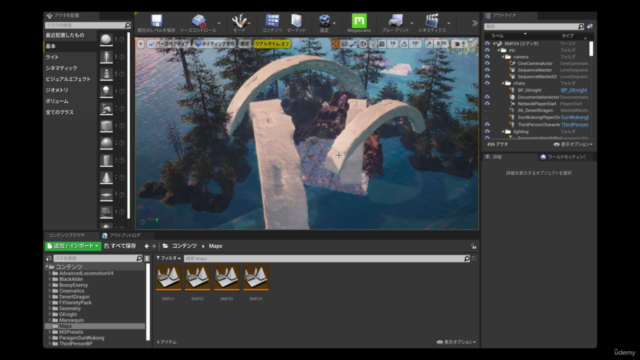Show the BP_GKnight actor
Screen dimensions: 640x360
click(487, 90)
